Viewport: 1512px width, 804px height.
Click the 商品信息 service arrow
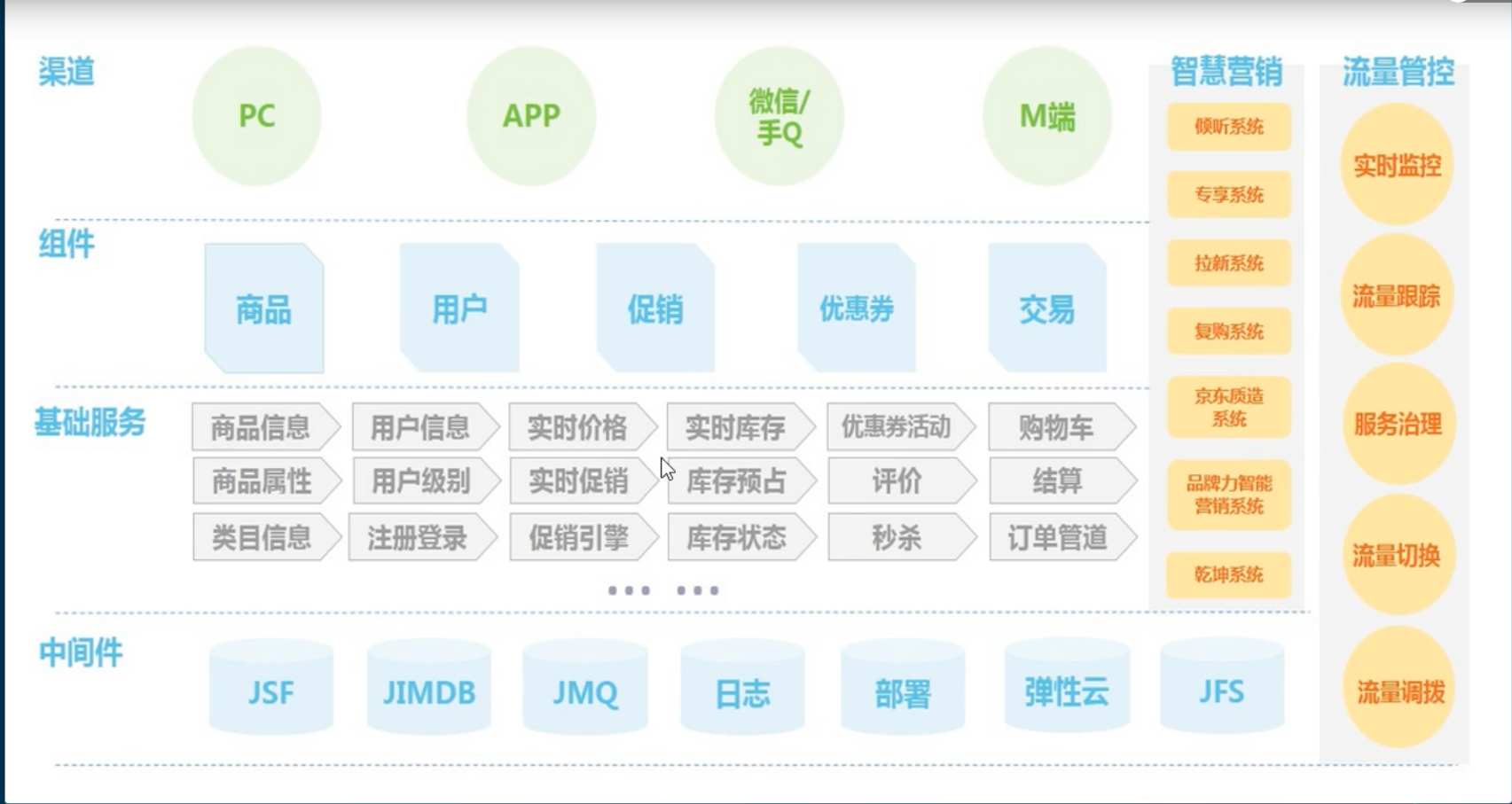point(266,427)
